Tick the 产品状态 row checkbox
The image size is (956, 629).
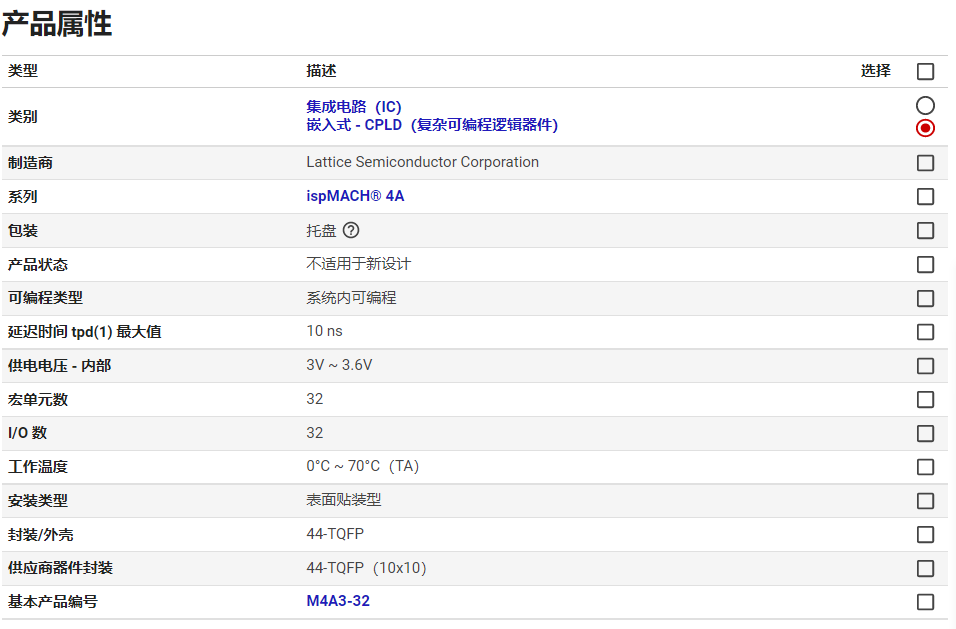[925, 265]
